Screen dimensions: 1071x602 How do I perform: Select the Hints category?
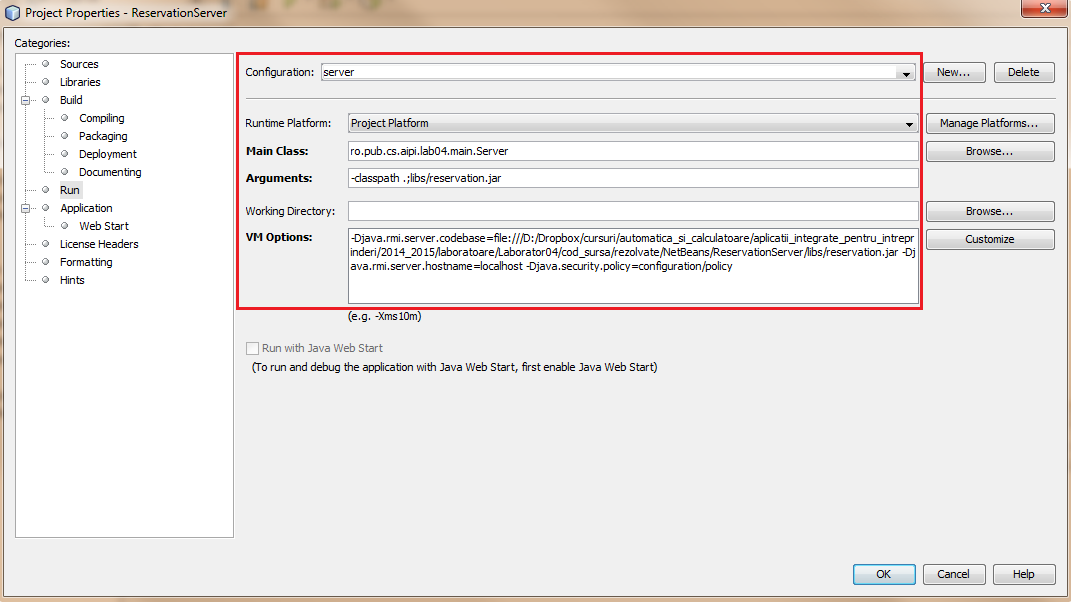point(72,280)
